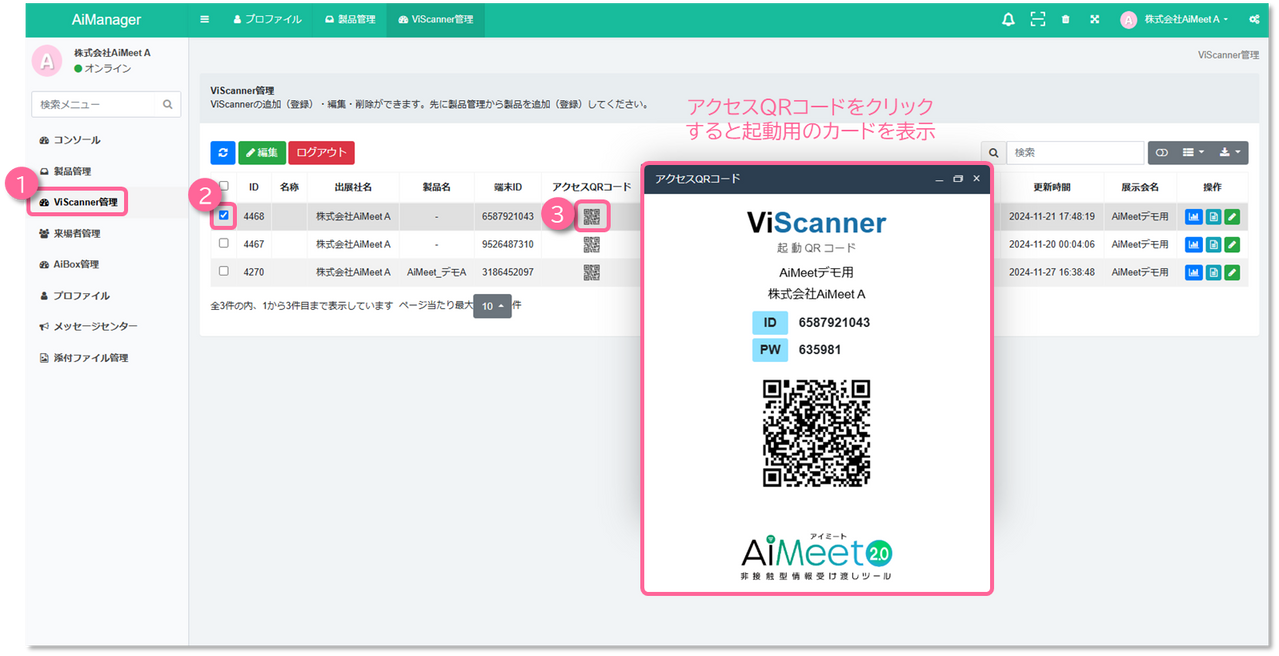Check the checkbox for row ID 4270
The height and width of the screenshot is (656, 1279).
223,271
